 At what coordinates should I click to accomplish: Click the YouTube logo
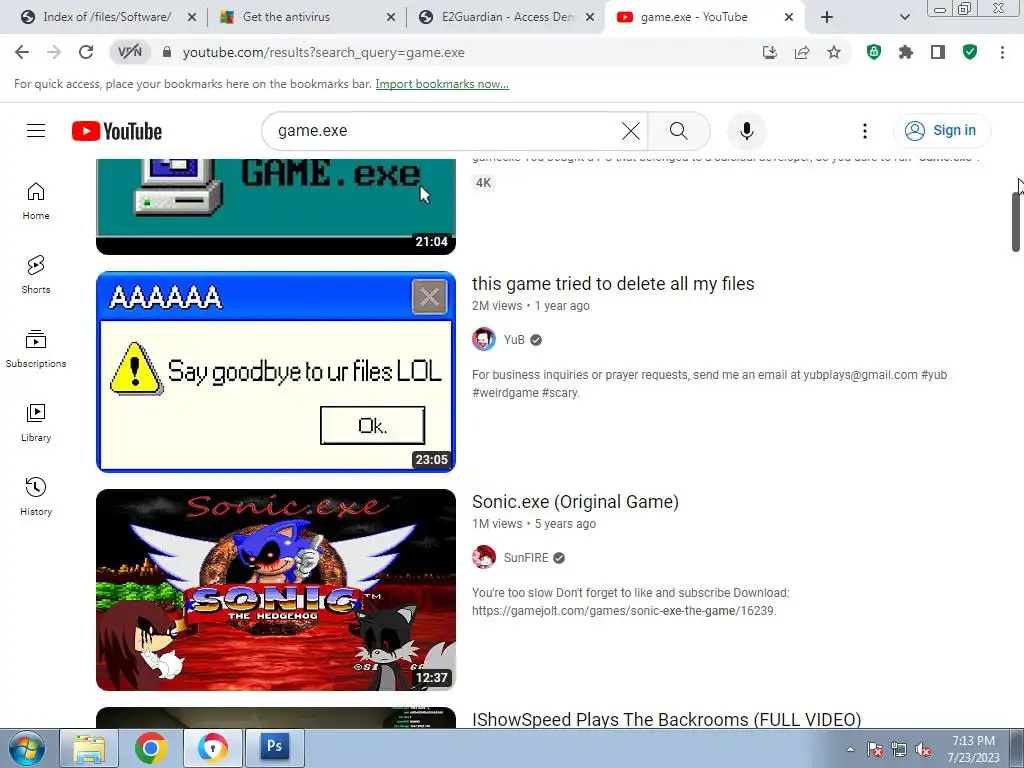pos(117,131)
